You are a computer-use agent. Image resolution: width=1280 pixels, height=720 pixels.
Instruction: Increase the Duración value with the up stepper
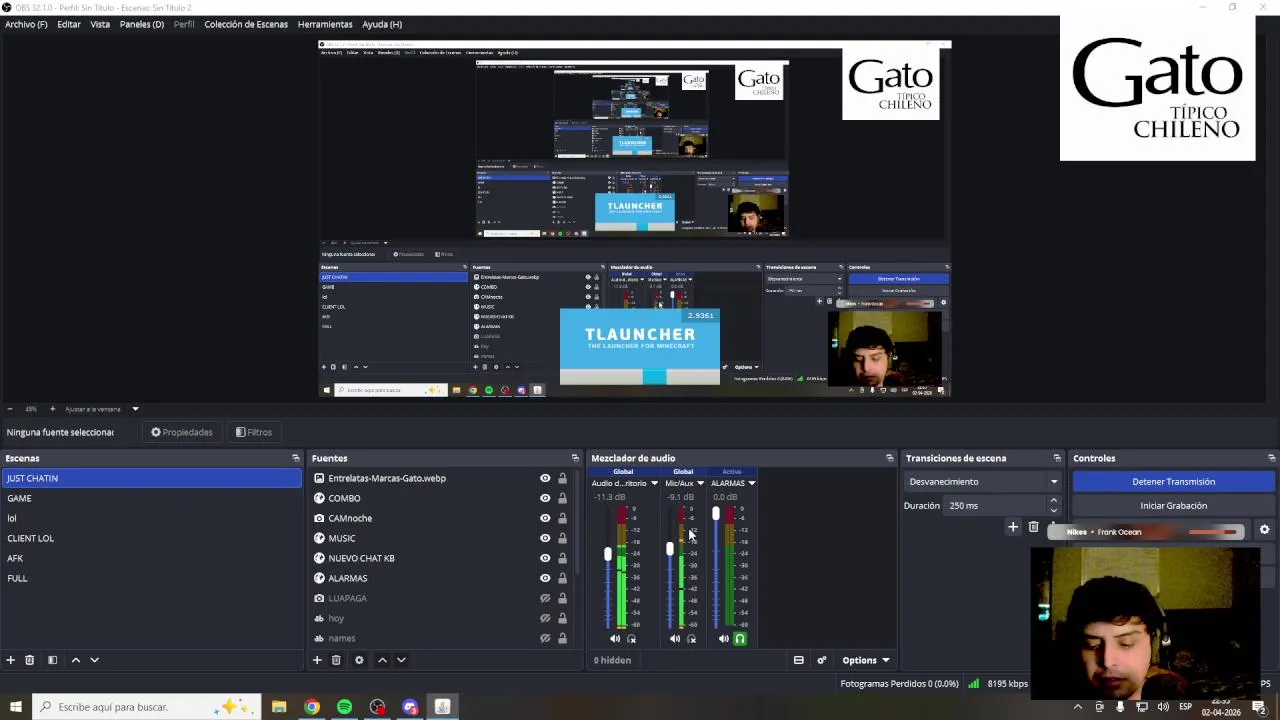1054,501
